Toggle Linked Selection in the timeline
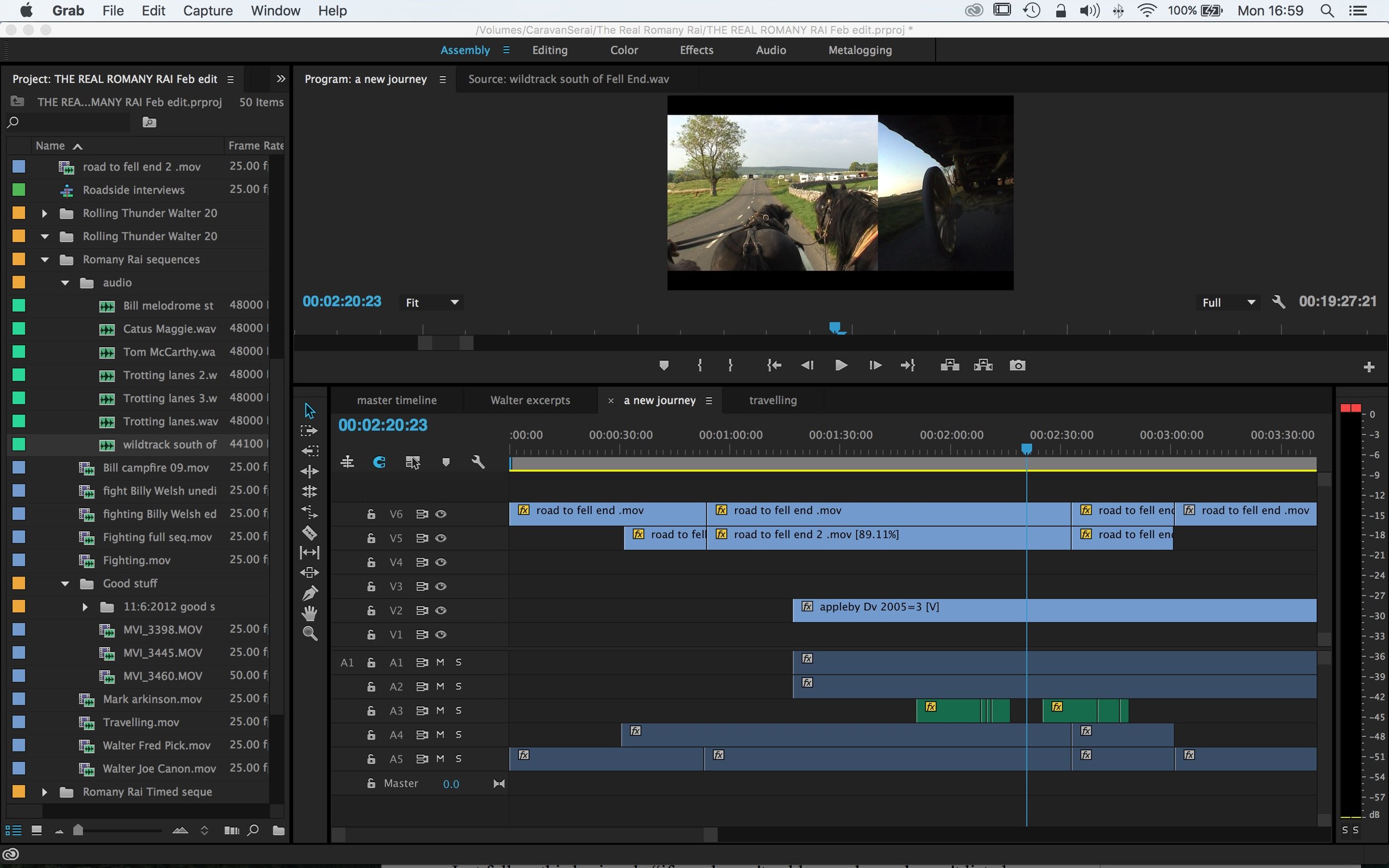Screen dimensions: 1389x868 point(412,462)
